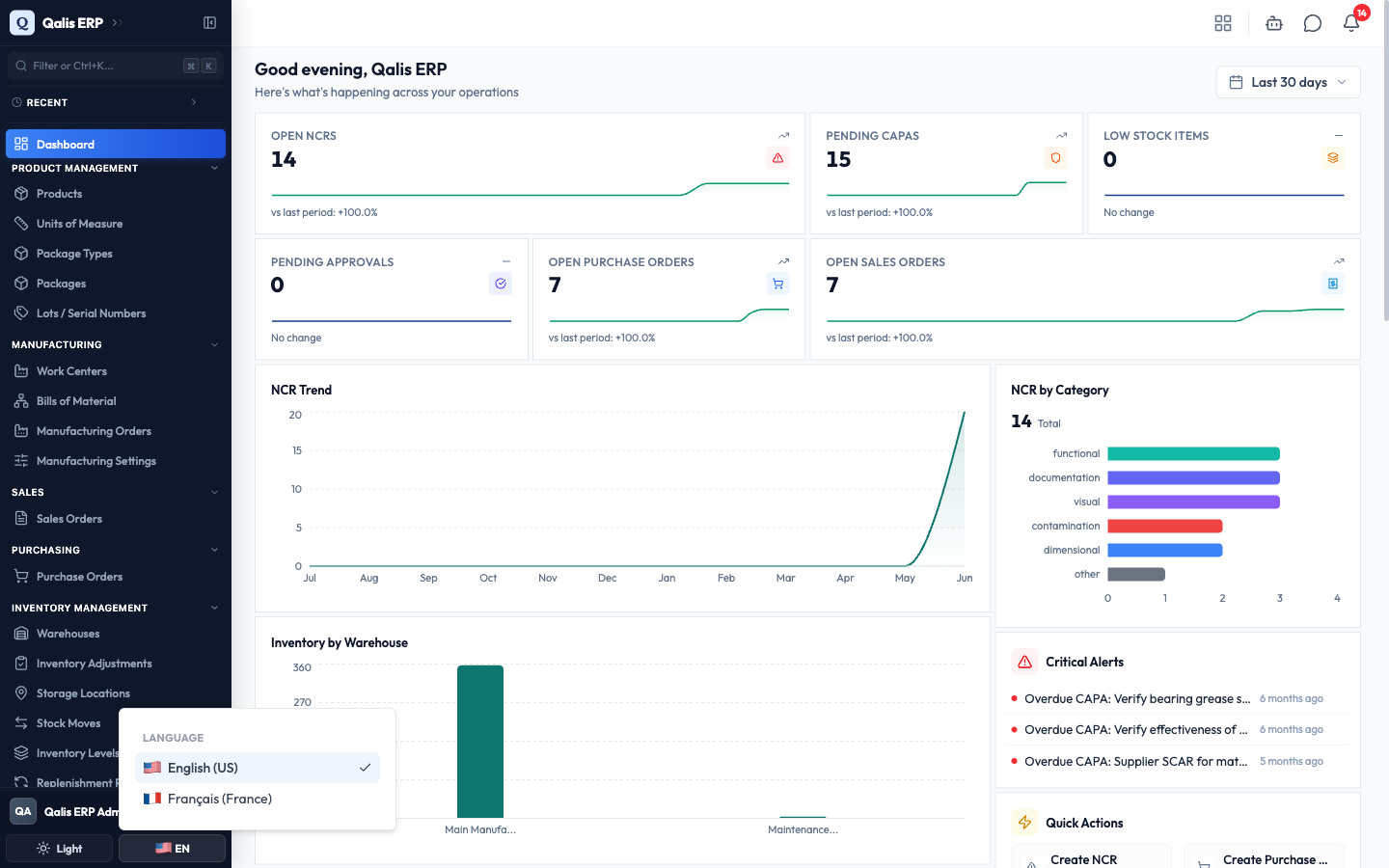Click the Create Purchase quick action
Screen dimensions: 1389x868
click(x=1264, y=856)
